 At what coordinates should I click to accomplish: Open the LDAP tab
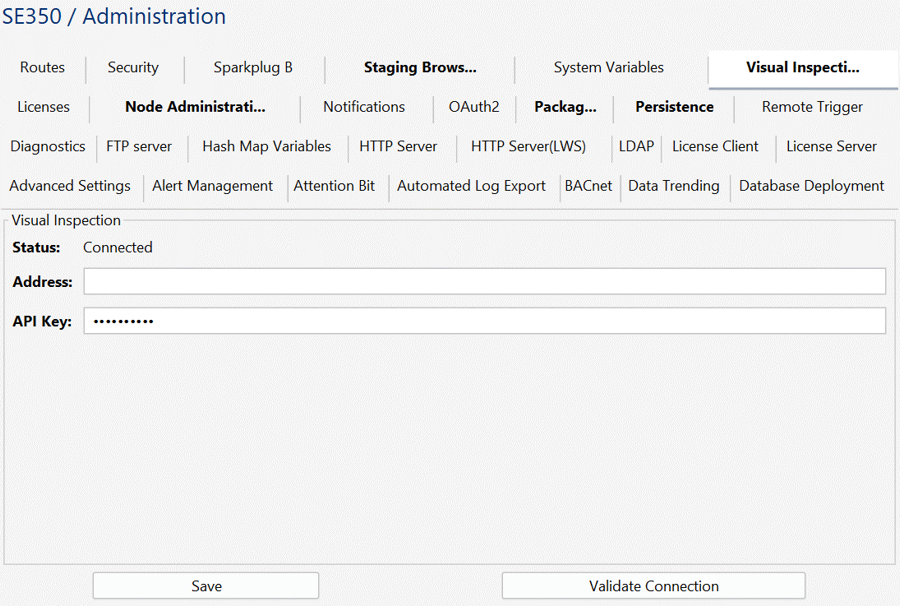point(636,146)
